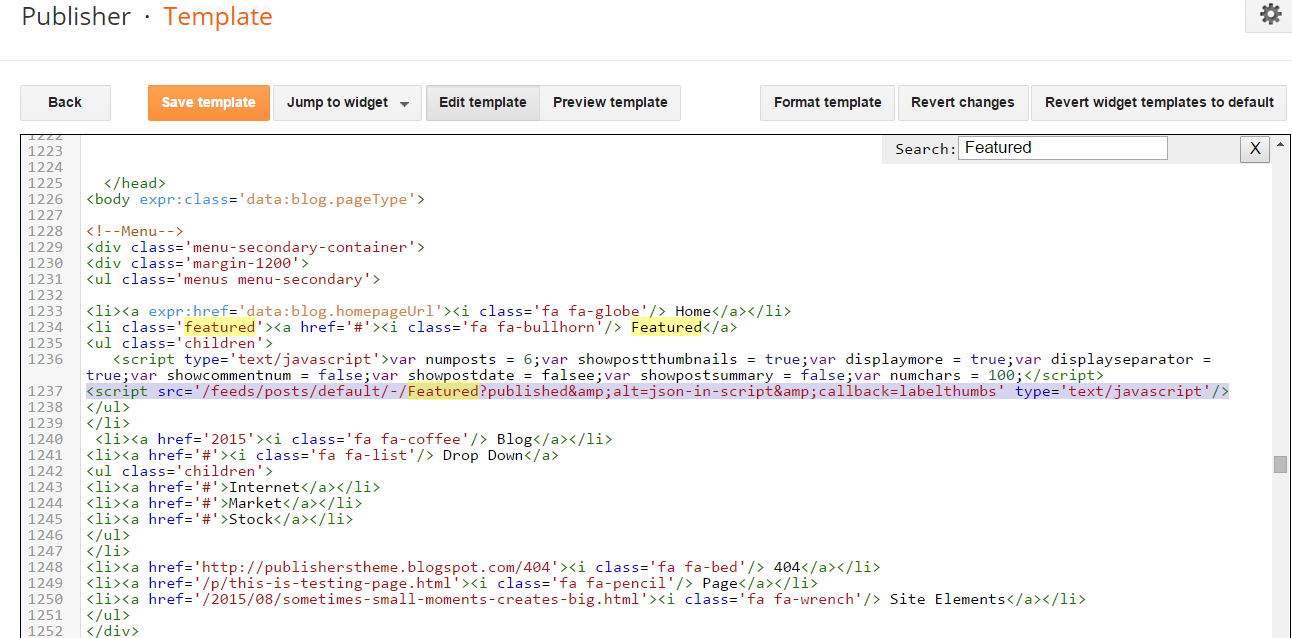Expand the Jump to widget dropdown
The height and width of the screenshot is (638, 1292).
tap(348, 102)
